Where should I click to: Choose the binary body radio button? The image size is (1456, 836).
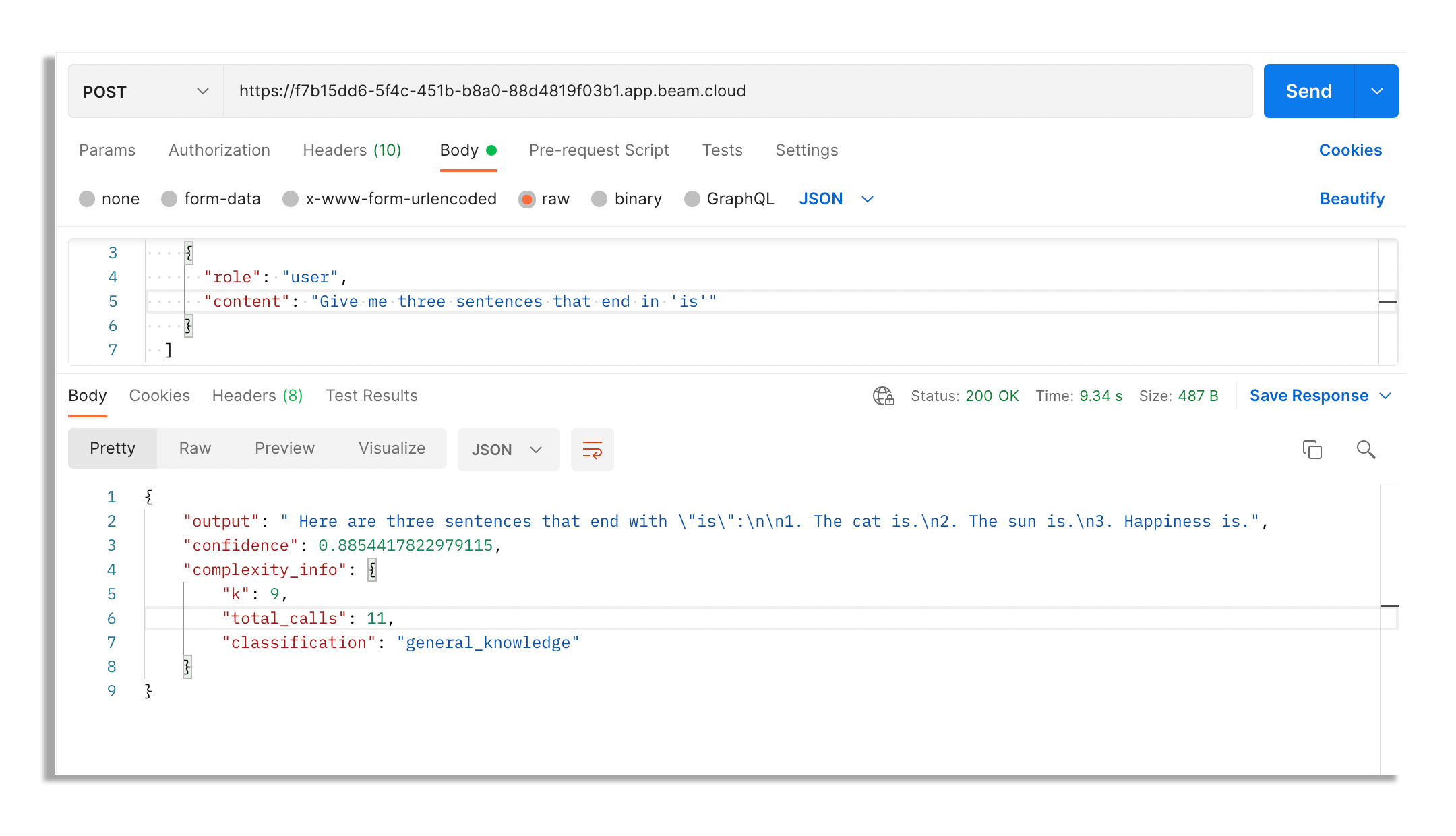[x=599, y=199]
